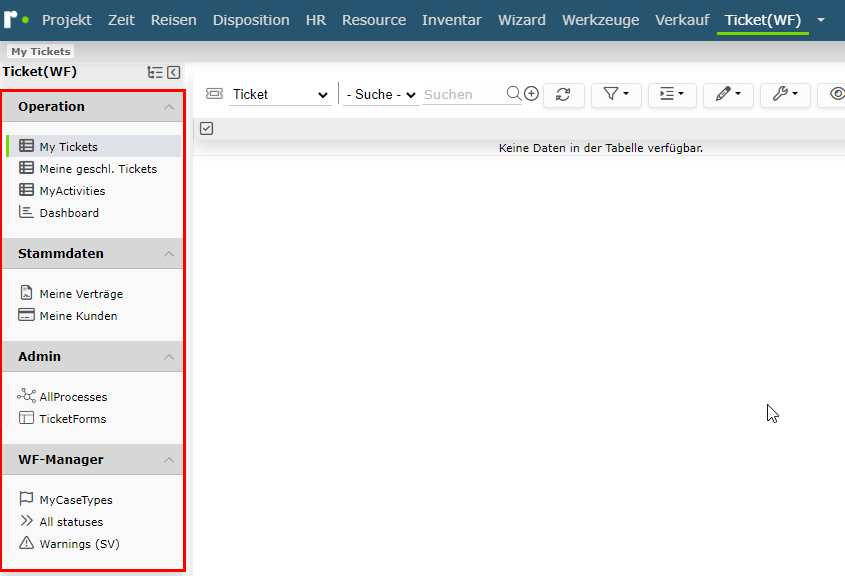The width and height of the screenshot is (845, 576).
Task: Open the Ticket type dropdown
Action: pos(280,94)
